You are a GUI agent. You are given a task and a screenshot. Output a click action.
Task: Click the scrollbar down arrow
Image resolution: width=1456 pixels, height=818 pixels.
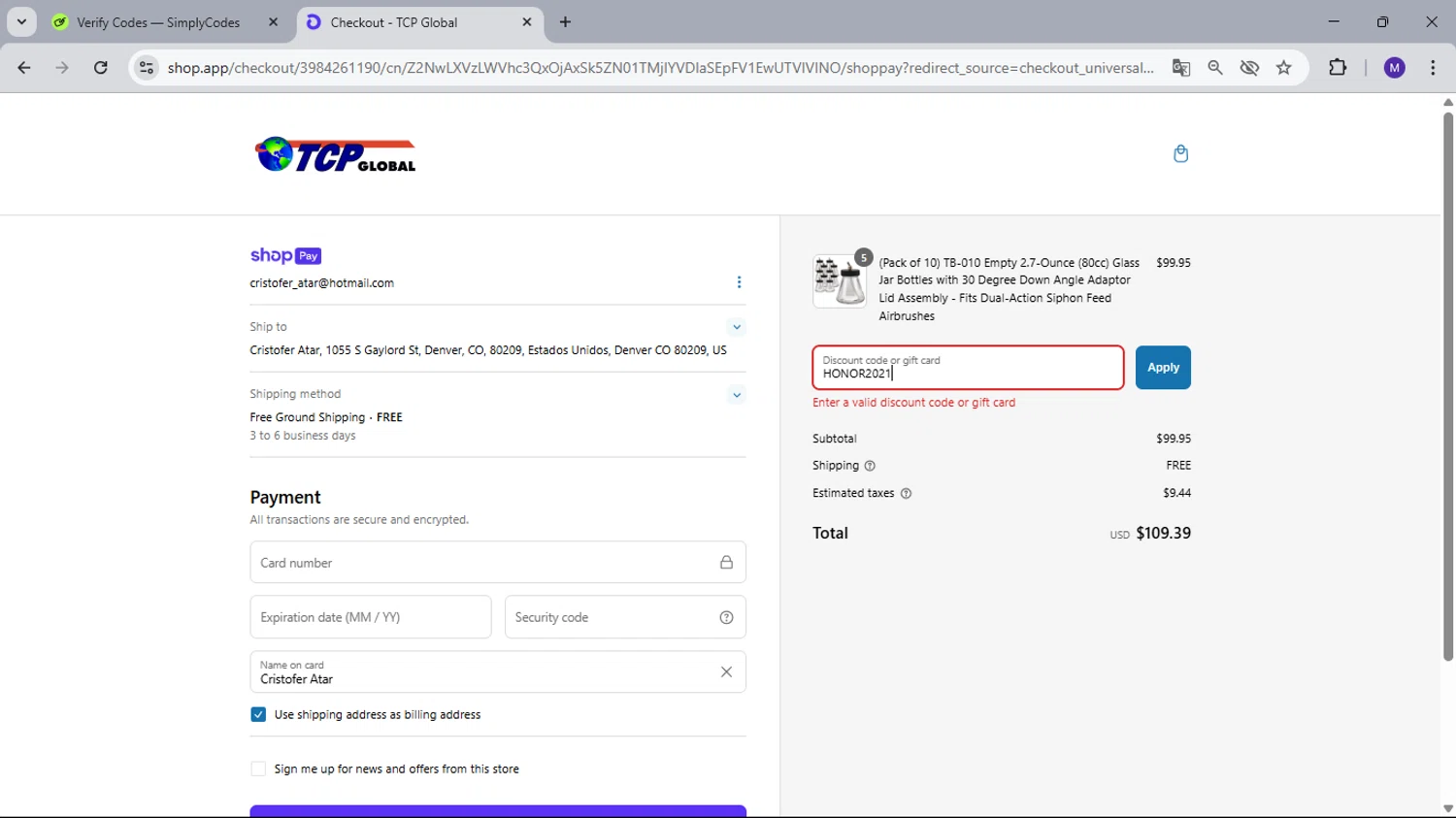[1448, 809]
